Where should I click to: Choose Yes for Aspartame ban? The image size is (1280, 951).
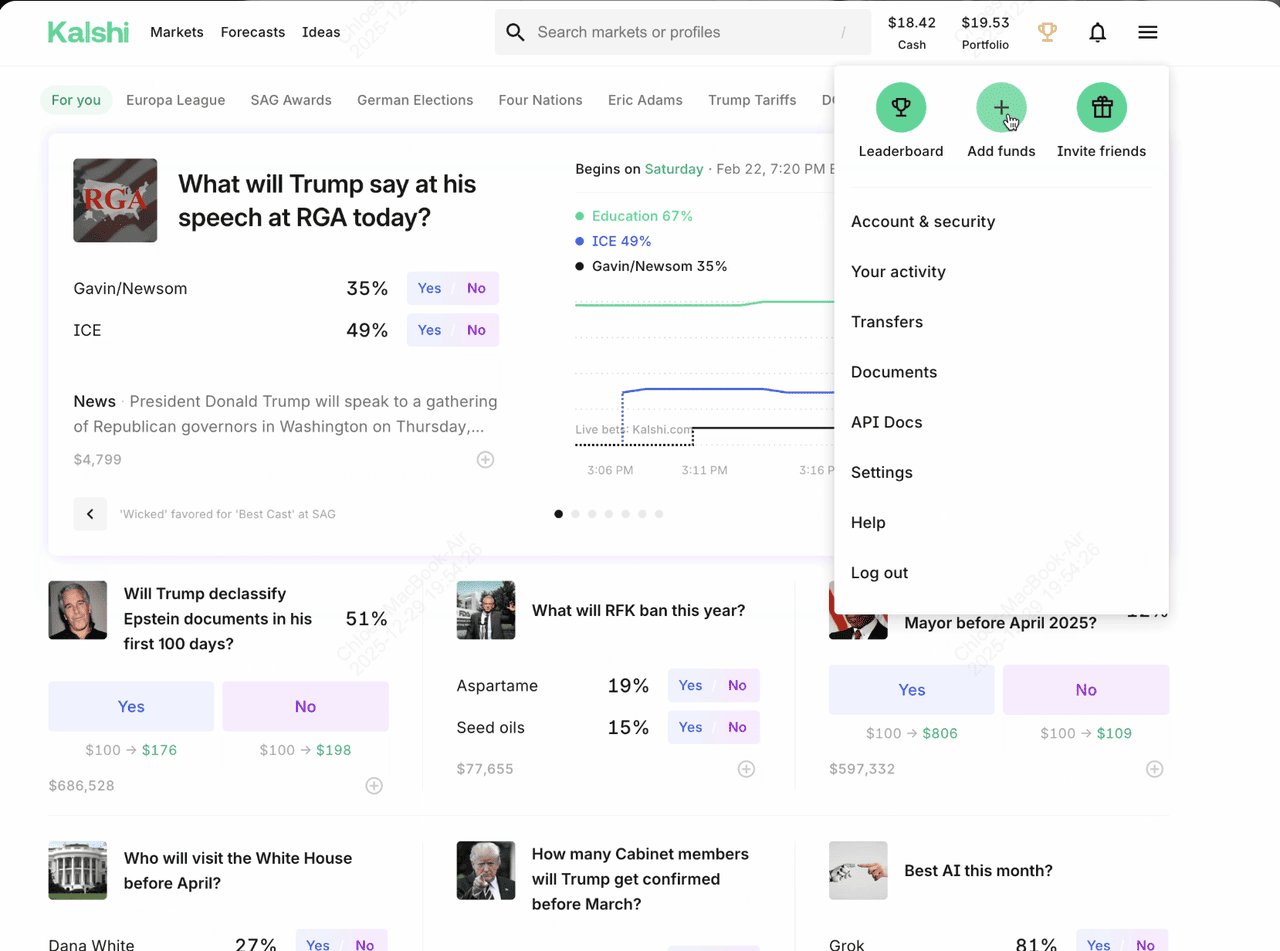690,686
